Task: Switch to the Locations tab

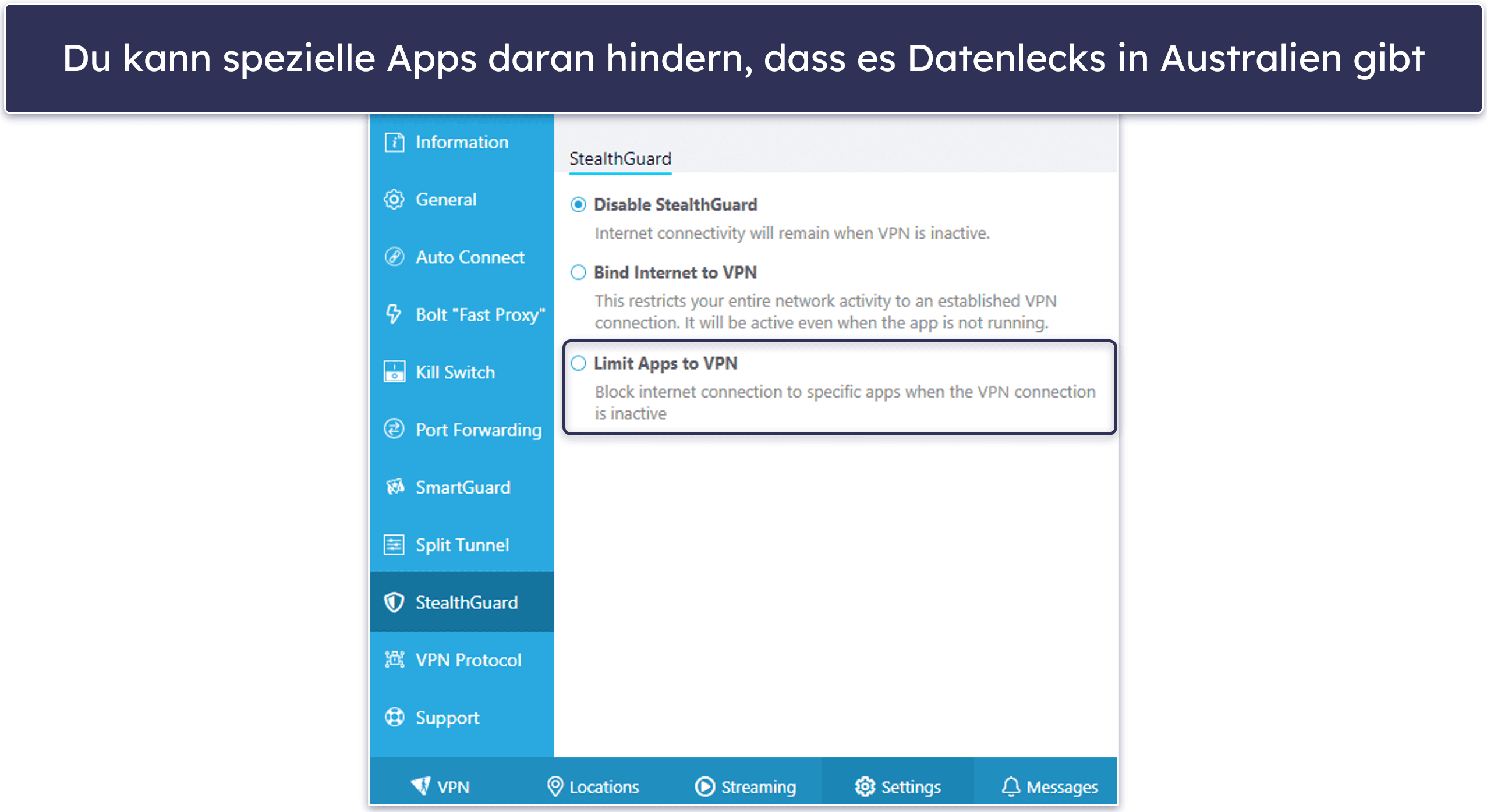Action: (593, 786)
